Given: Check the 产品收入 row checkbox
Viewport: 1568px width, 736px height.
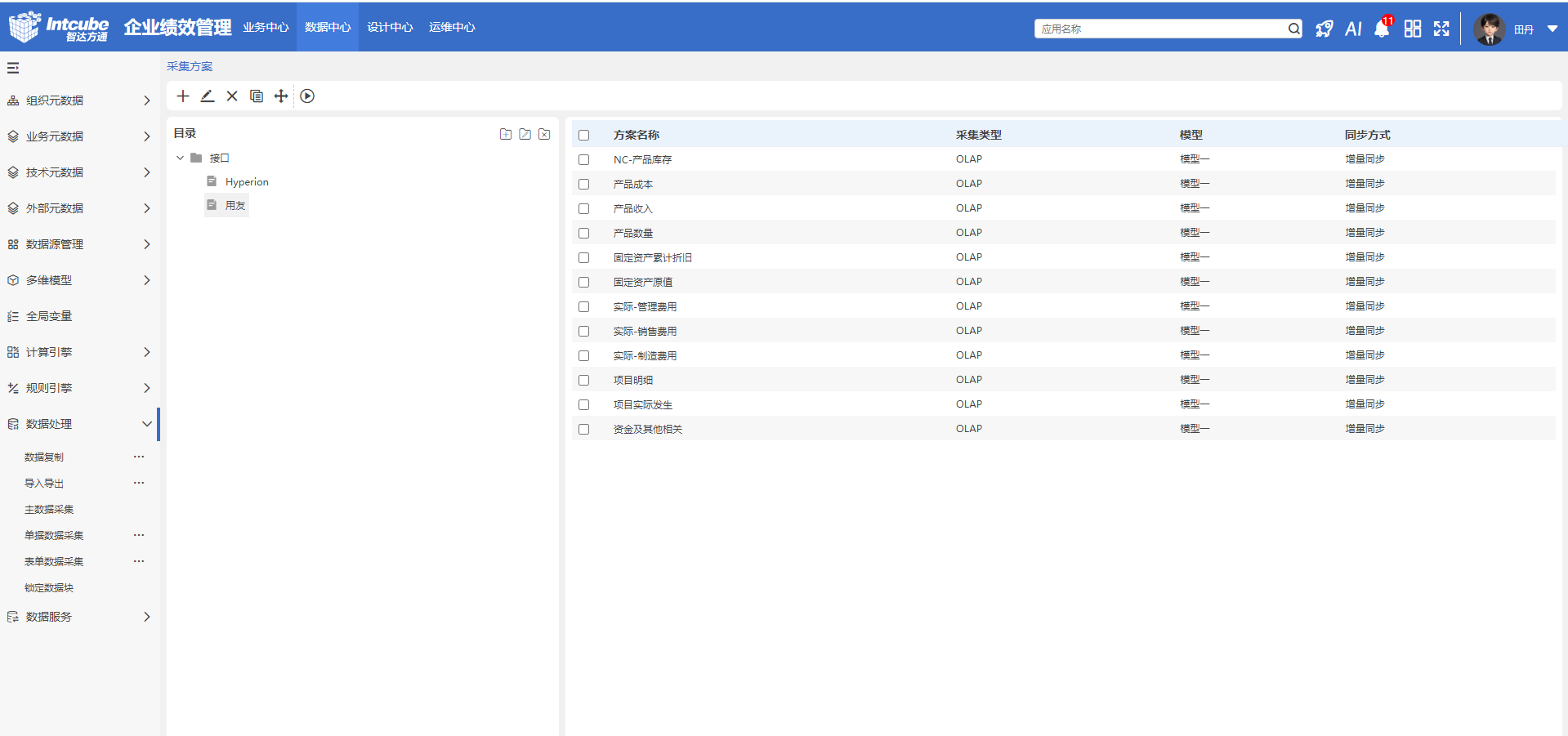Looking at the screenshot, I should coord(583,209).
